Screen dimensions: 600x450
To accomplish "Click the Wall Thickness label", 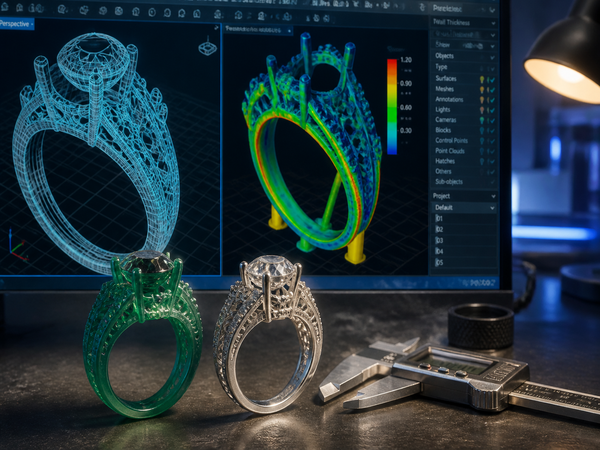I will tap(451, 23).
